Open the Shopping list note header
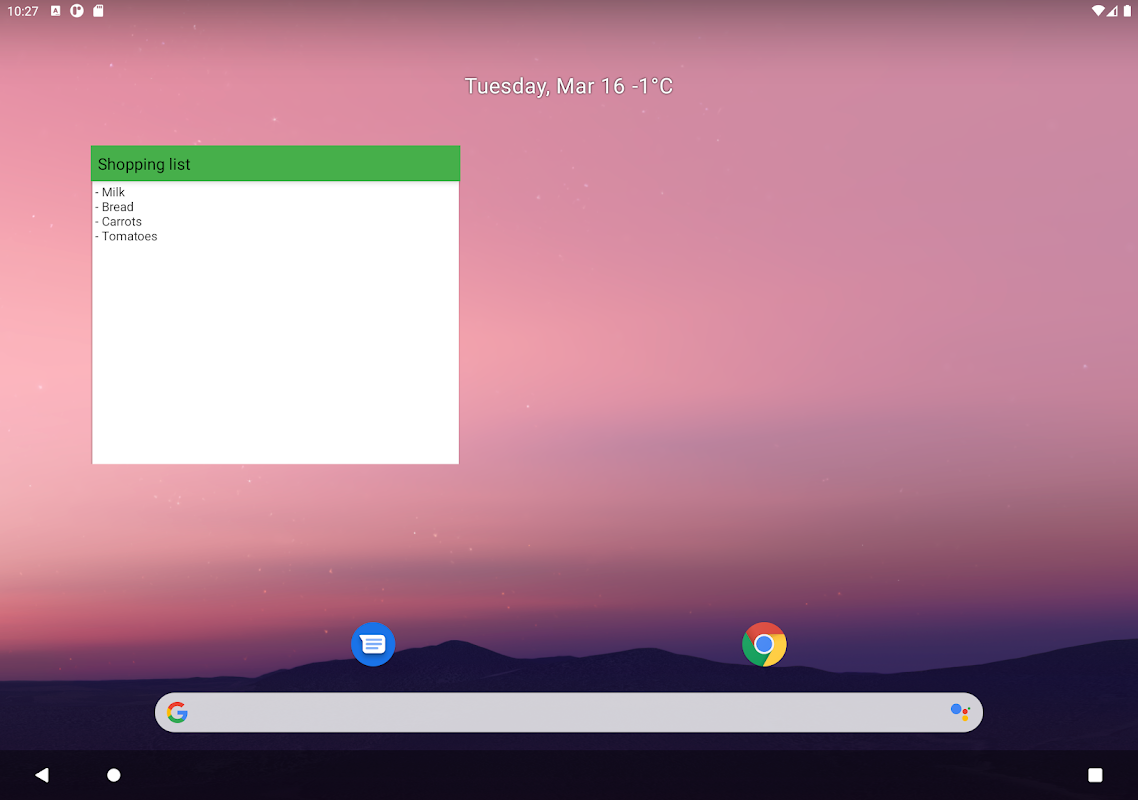 (x=275, y=163)
